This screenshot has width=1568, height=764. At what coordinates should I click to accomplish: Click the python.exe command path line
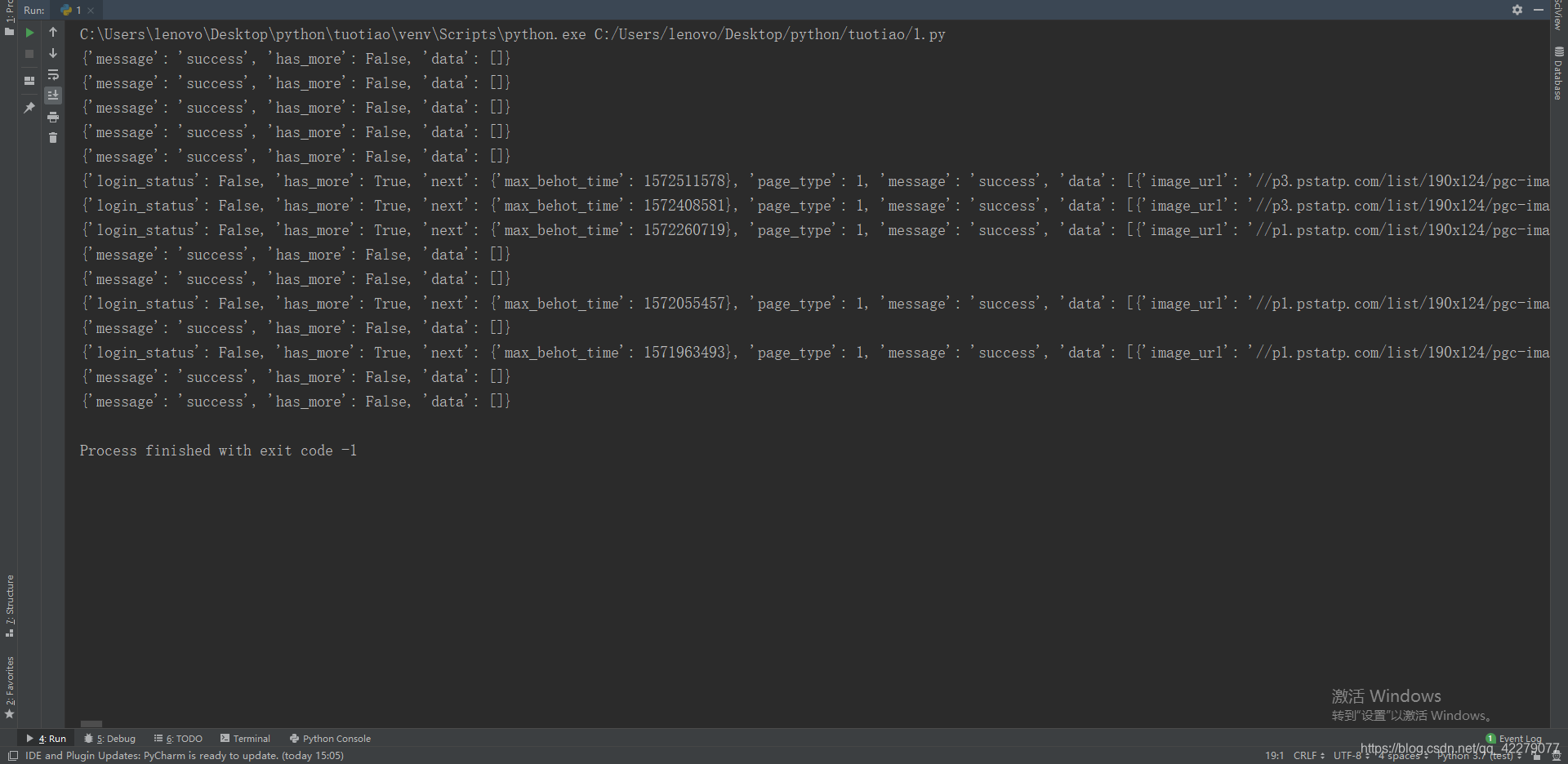512,34
